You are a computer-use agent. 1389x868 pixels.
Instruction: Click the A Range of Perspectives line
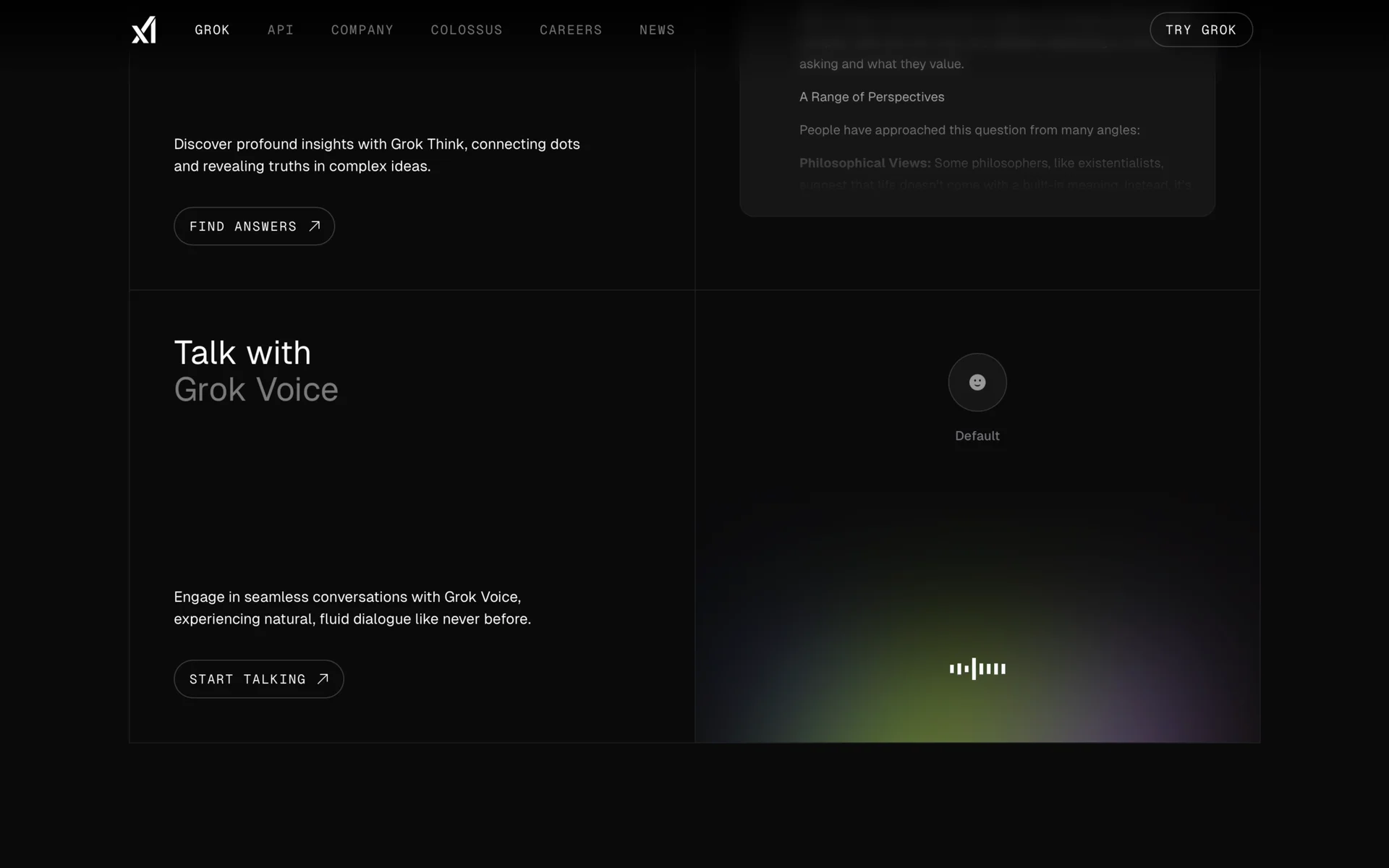click(x=871, y=97)
